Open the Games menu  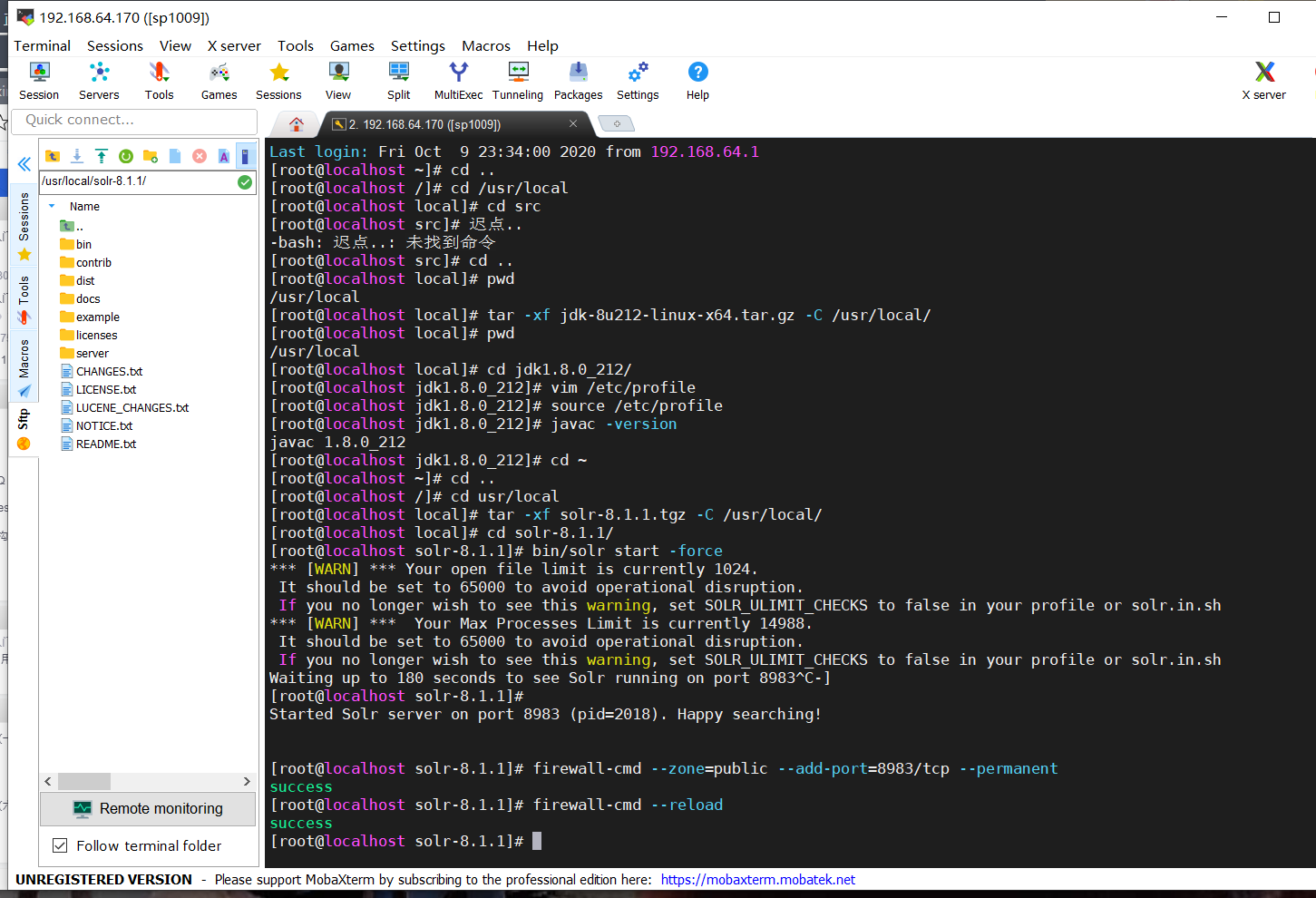[x=352, y=45]
